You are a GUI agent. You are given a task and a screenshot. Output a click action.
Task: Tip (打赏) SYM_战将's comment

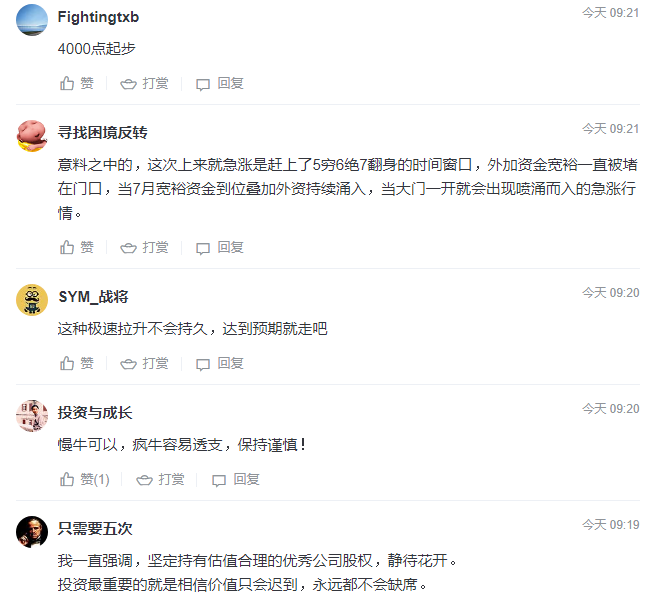144,363
